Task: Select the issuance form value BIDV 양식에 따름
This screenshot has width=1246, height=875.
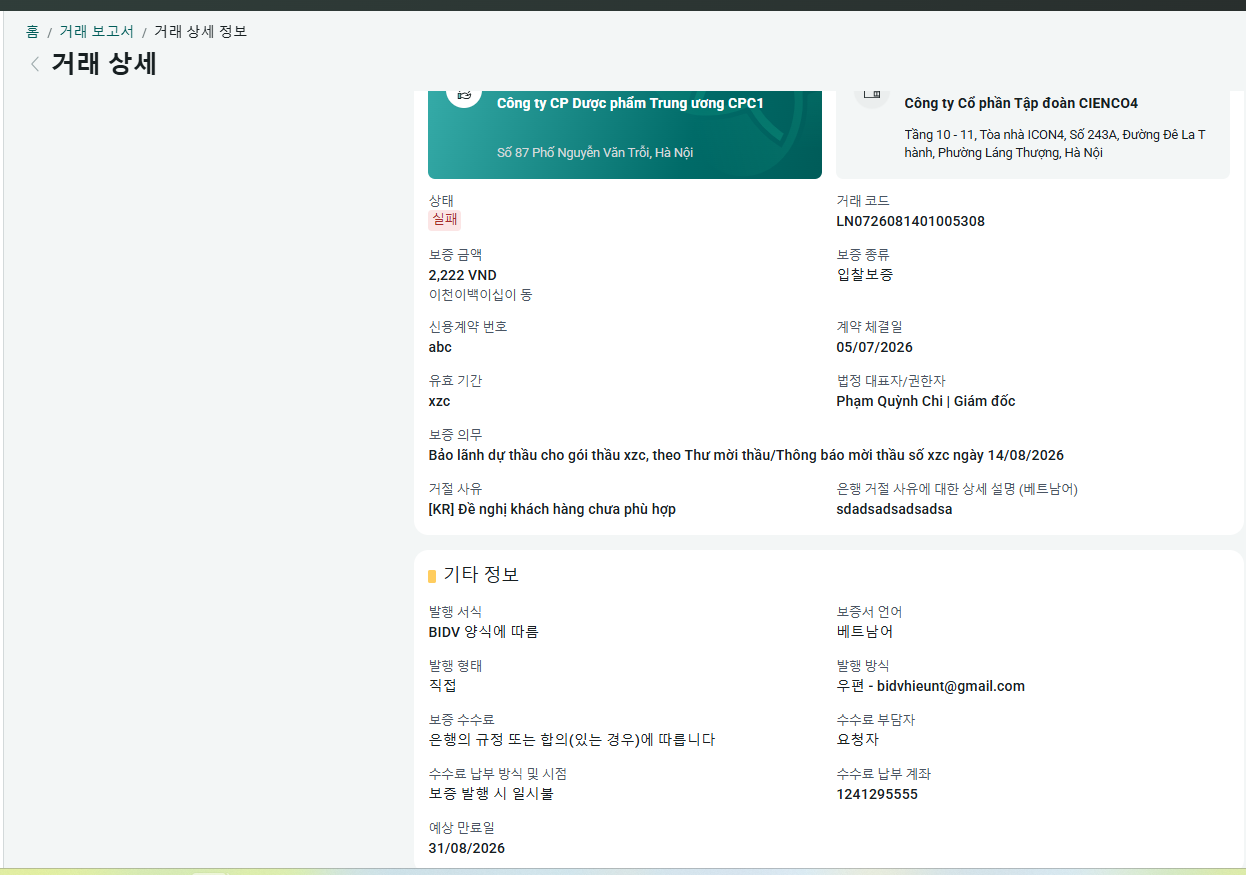Action: [483, 632]
